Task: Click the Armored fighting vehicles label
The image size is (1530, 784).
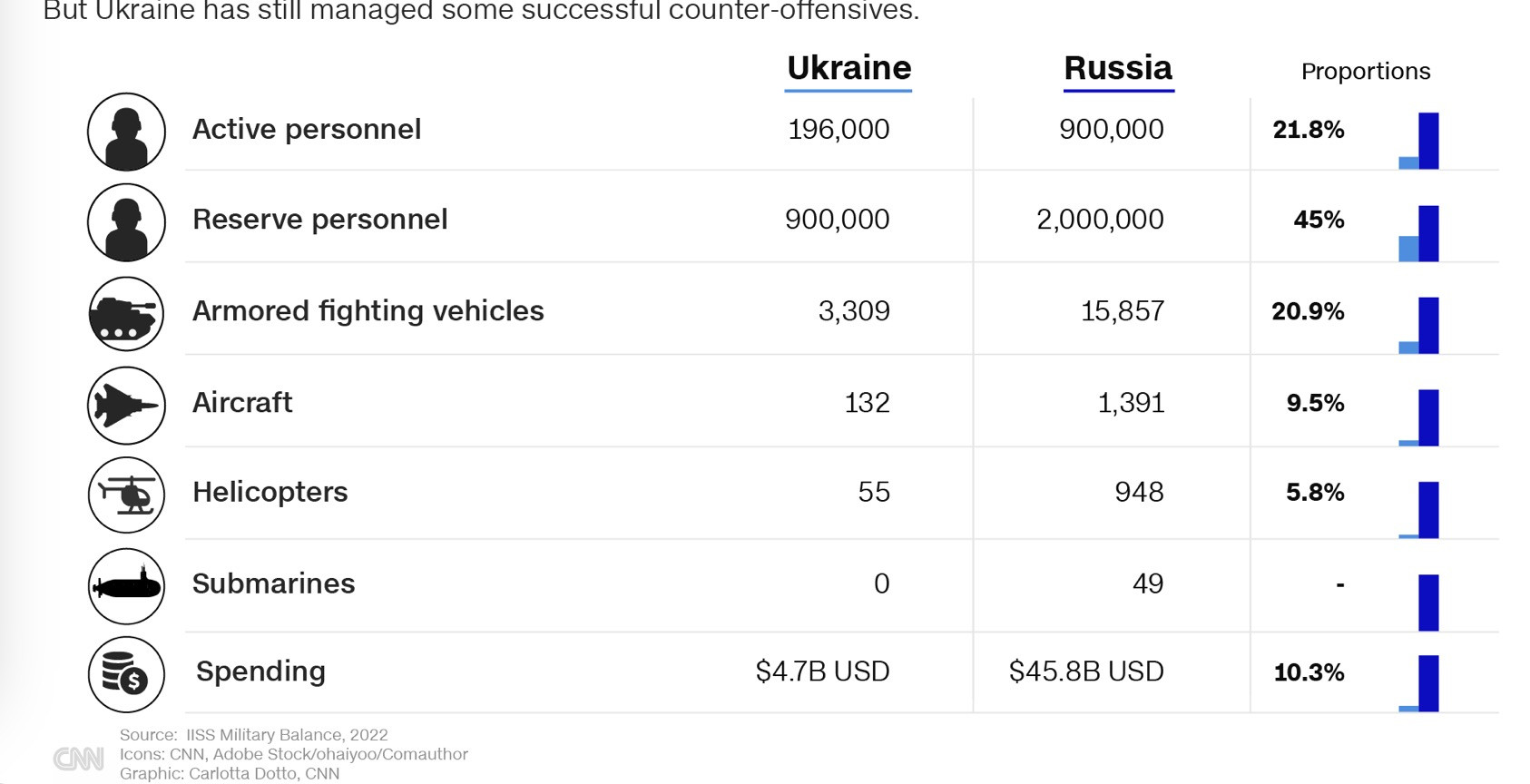Action: [368, 311]
